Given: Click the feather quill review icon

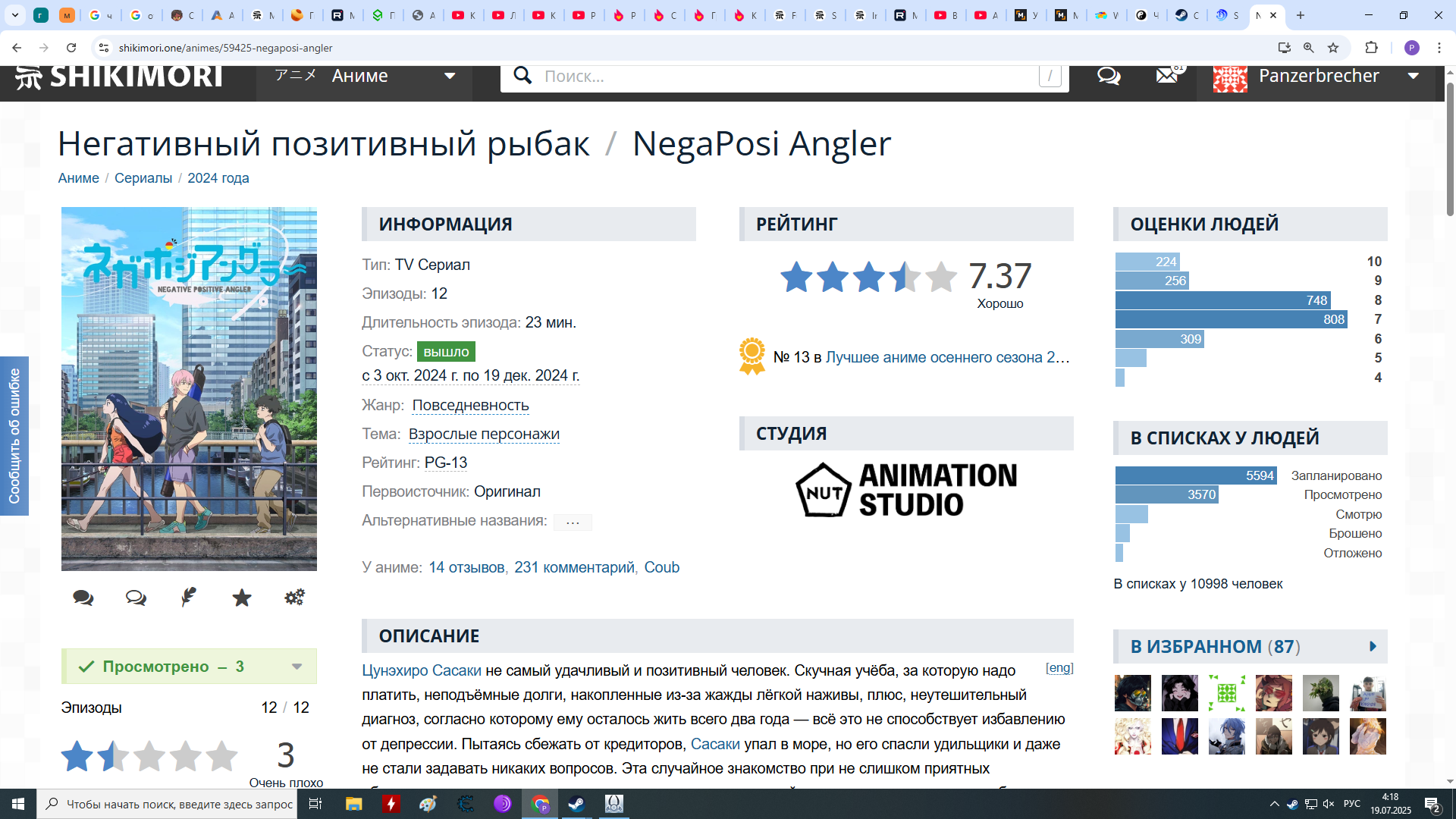Looking at the screenshot, I should (x=189, y=598).
